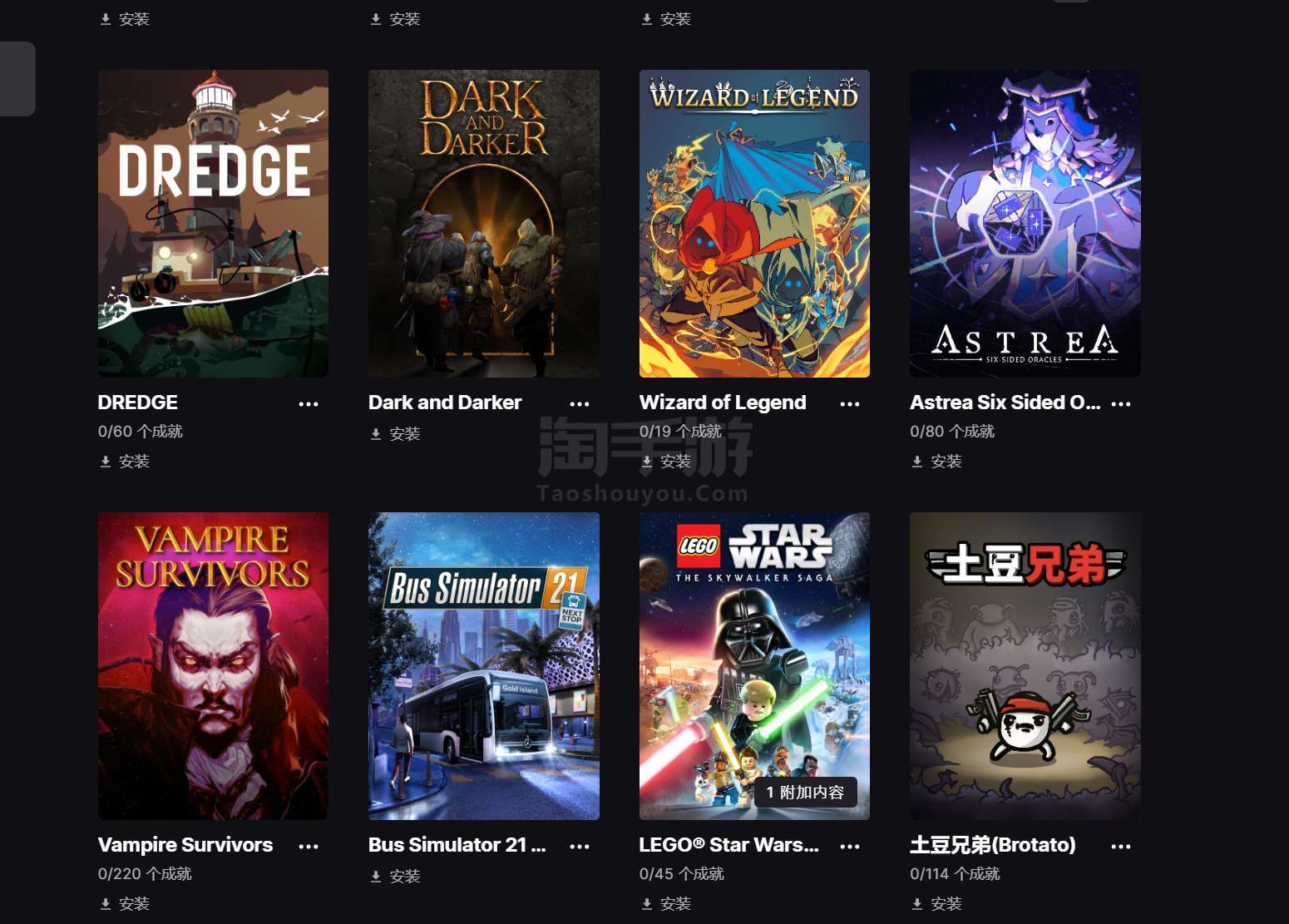Open the three-dot menu for LEGO Star Wars
1289x924 pixels.
850,847
